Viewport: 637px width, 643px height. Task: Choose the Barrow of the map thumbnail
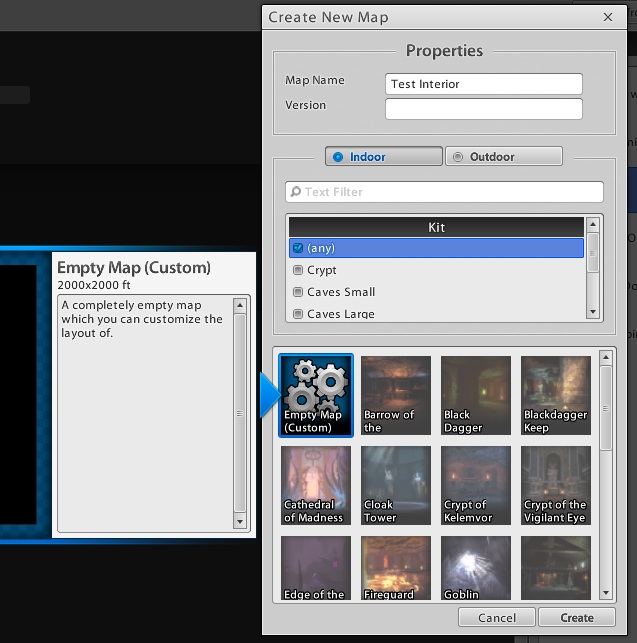point(396,395)
